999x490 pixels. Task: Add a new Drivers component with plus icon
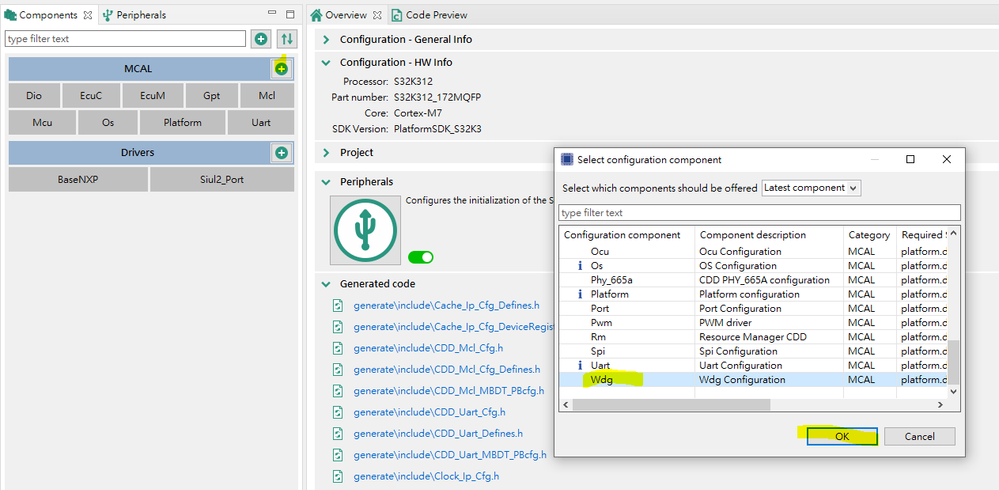point(282,153)
